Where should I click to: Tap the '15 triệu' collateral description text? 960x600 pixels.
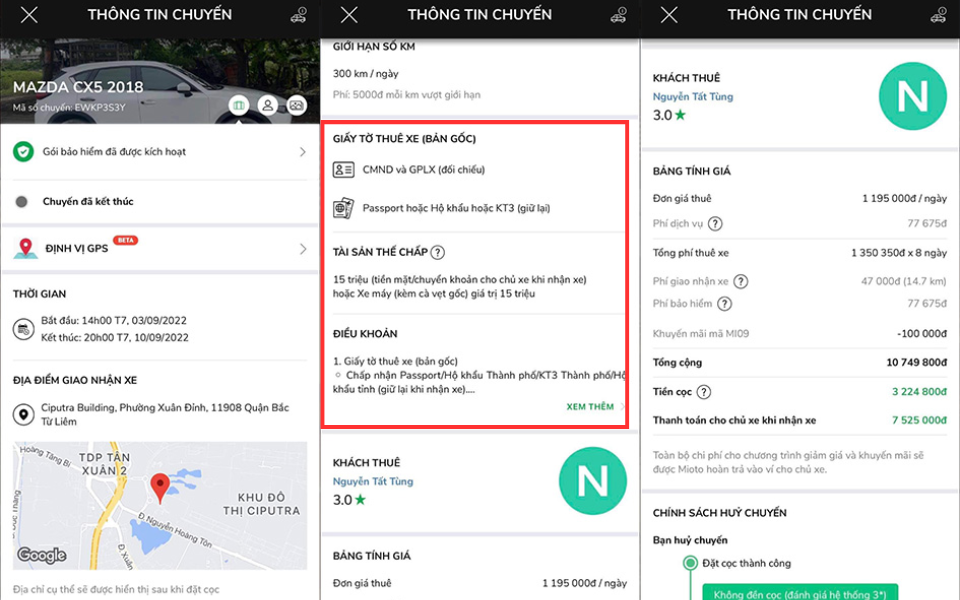(460, 287)
